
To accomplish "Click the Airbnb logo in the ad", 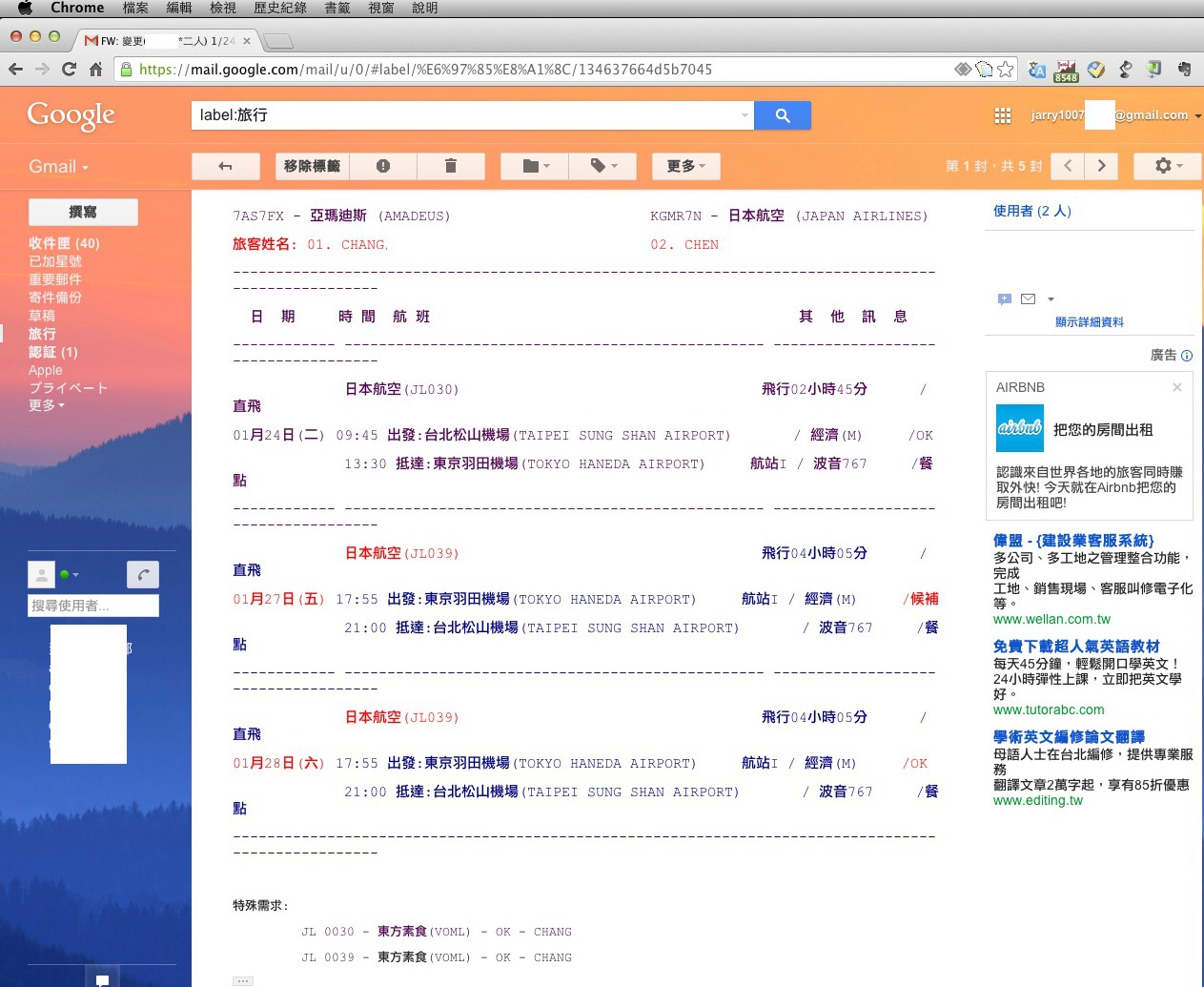I will 1020,428.
